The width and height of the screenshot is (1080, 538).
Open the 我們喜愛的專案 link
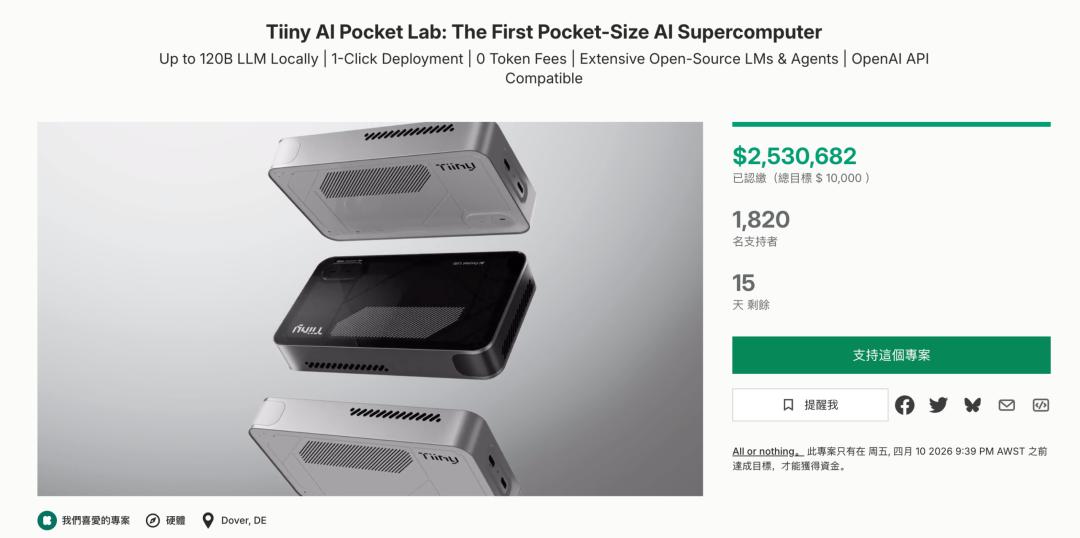point(95,520)
